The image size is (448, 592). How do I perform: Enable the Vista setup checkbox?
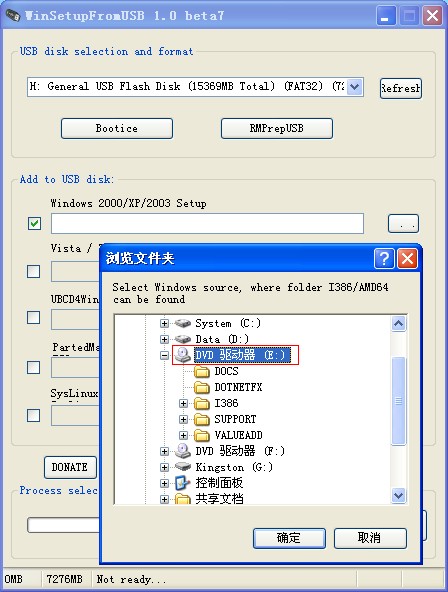[34, 271]
